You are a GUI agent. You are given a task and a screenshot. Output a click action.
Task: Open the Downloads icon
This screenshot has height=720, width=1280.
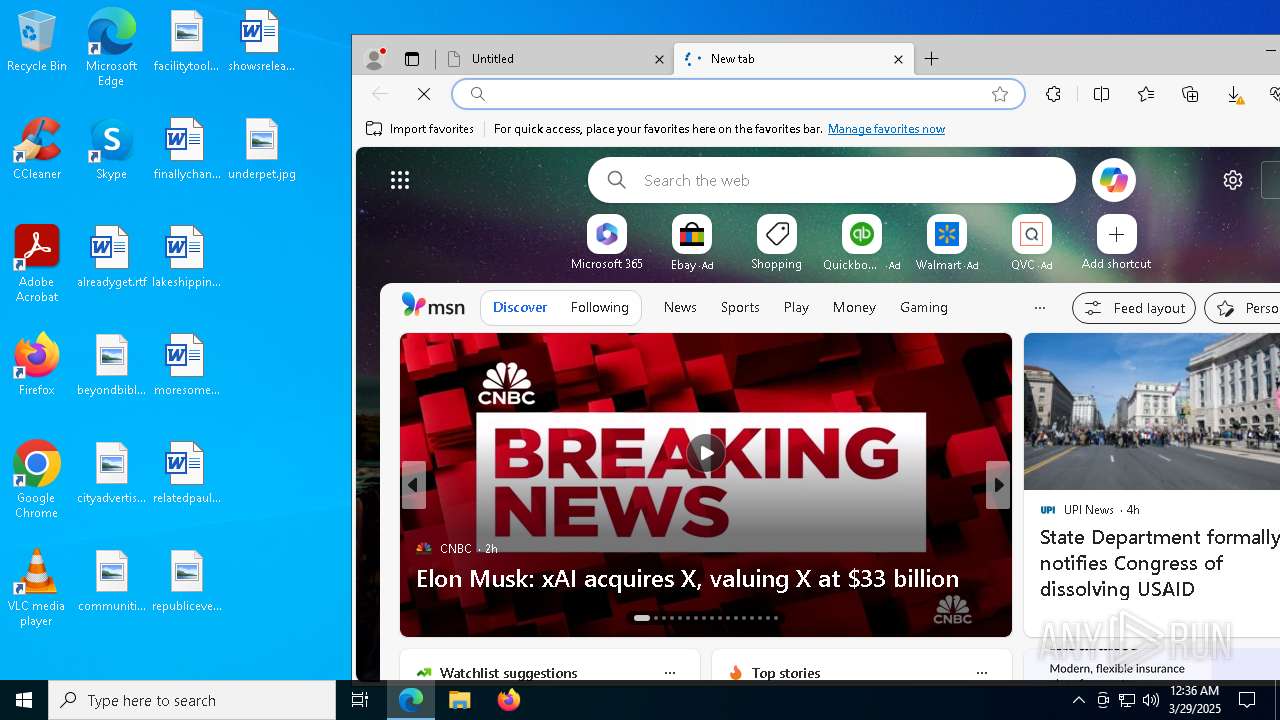point(1235,94)
